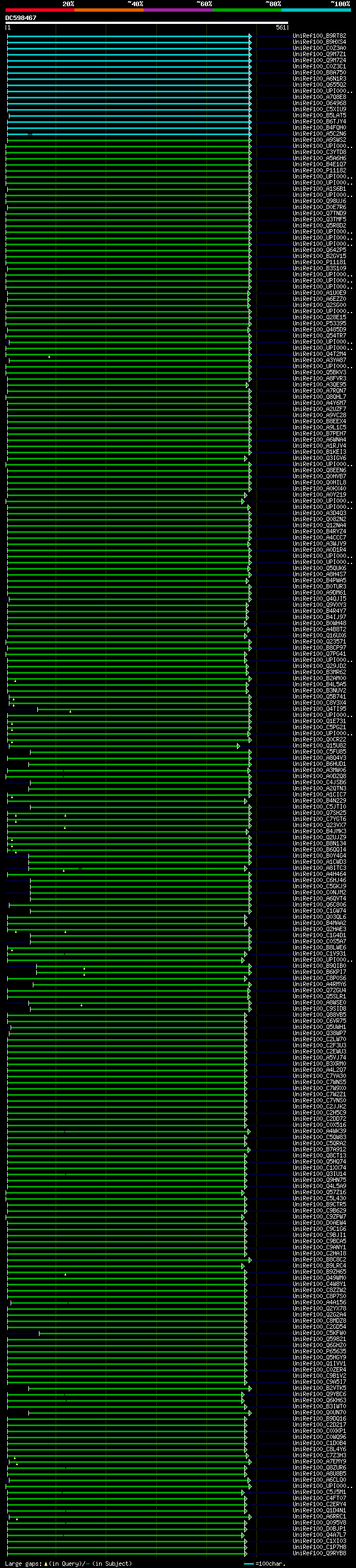Select the UniRef100_Q9RYB8 label
The width and height of the screenshot is (356, 1568).
click(x=319, y=1554)
